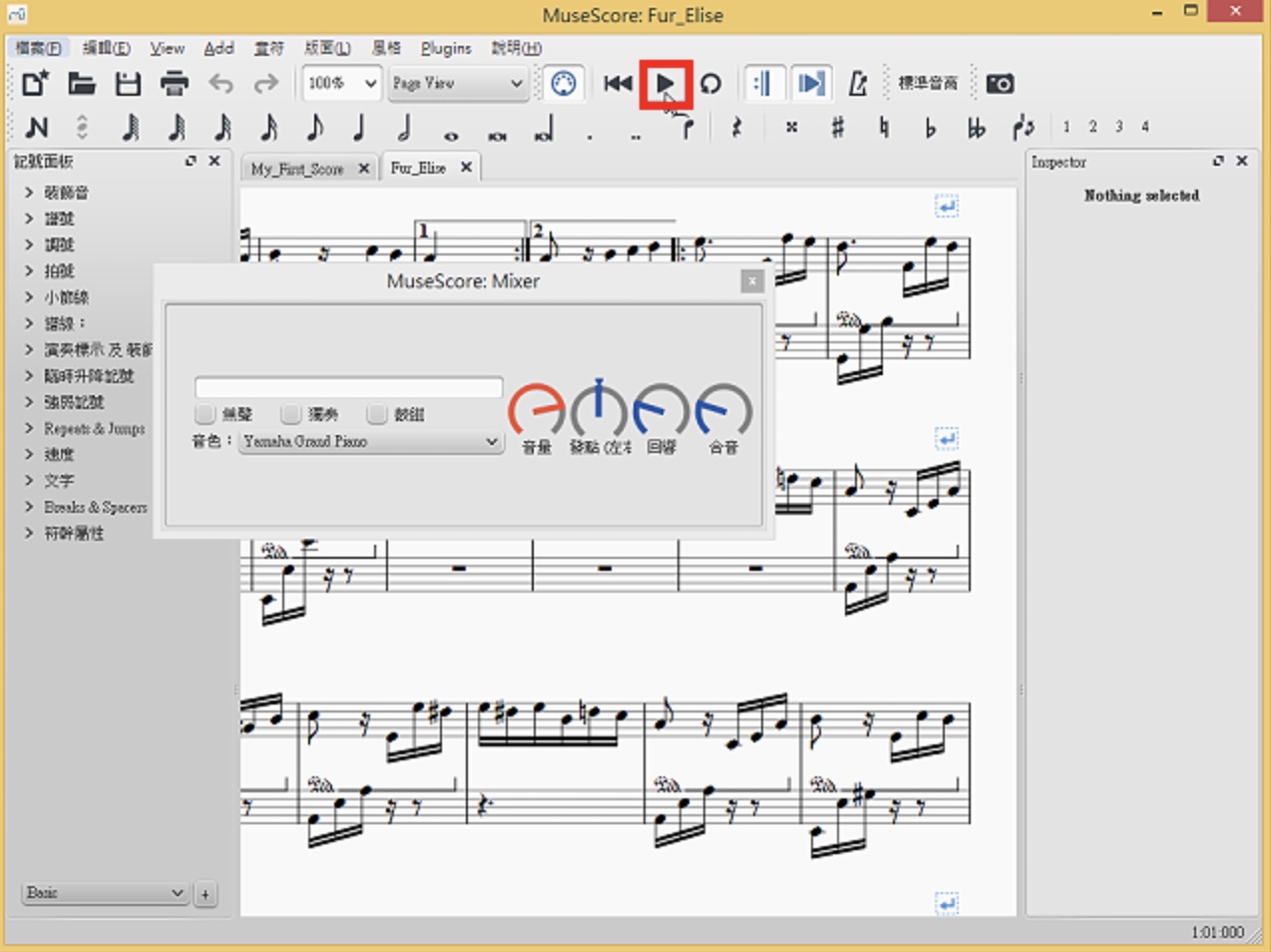
Task: Add a double augmentation dot
Action: [635, 135]
